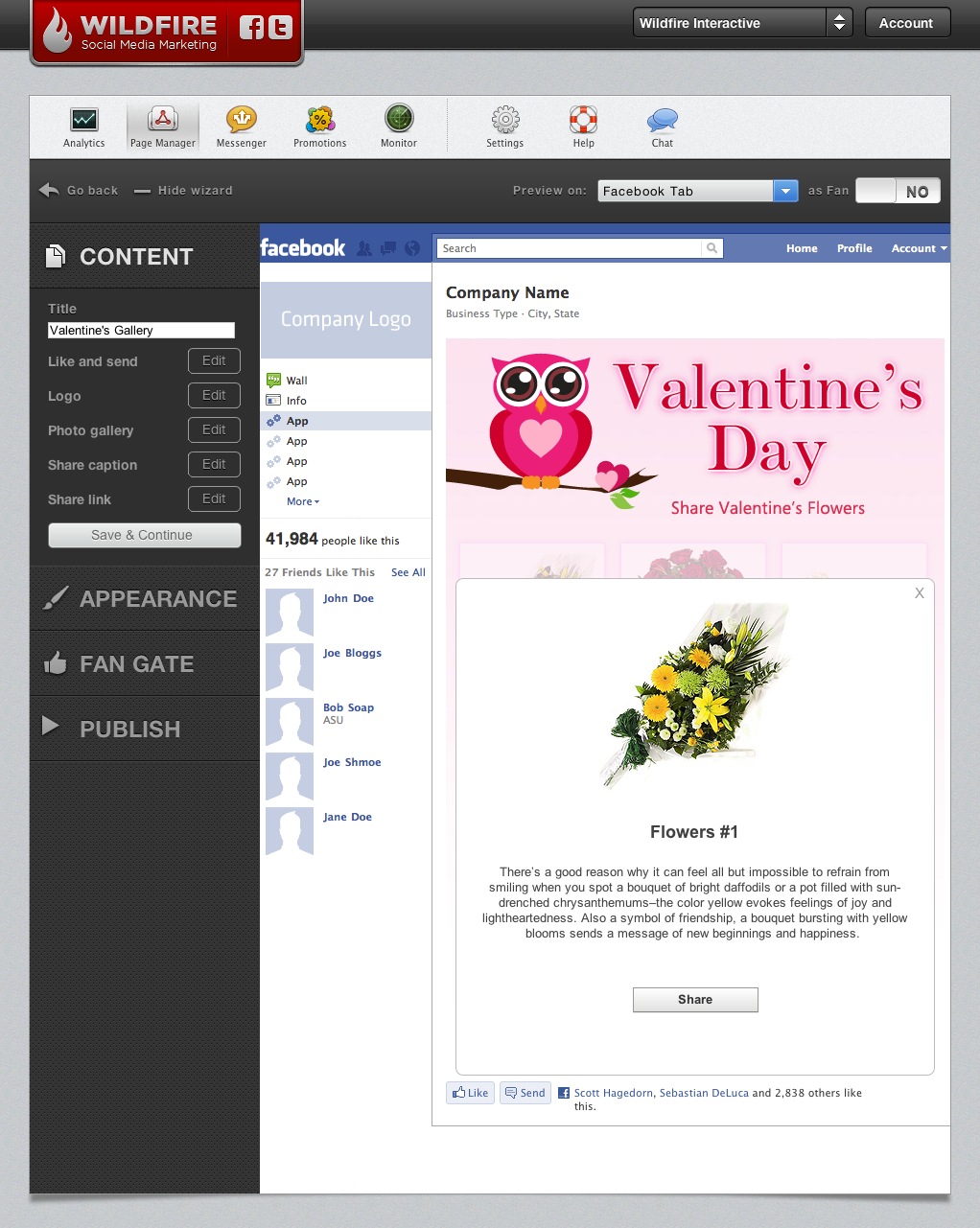Viewport: 980px width, 1228px height.
Task: Open the Monitor tool
Action: pos(399,127)
